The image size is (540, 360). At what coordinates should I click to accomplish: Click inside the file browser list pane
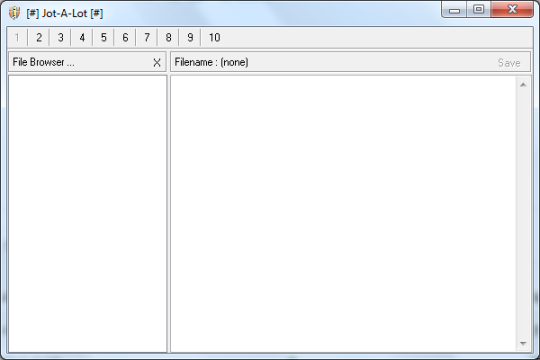tap(87, 214)
